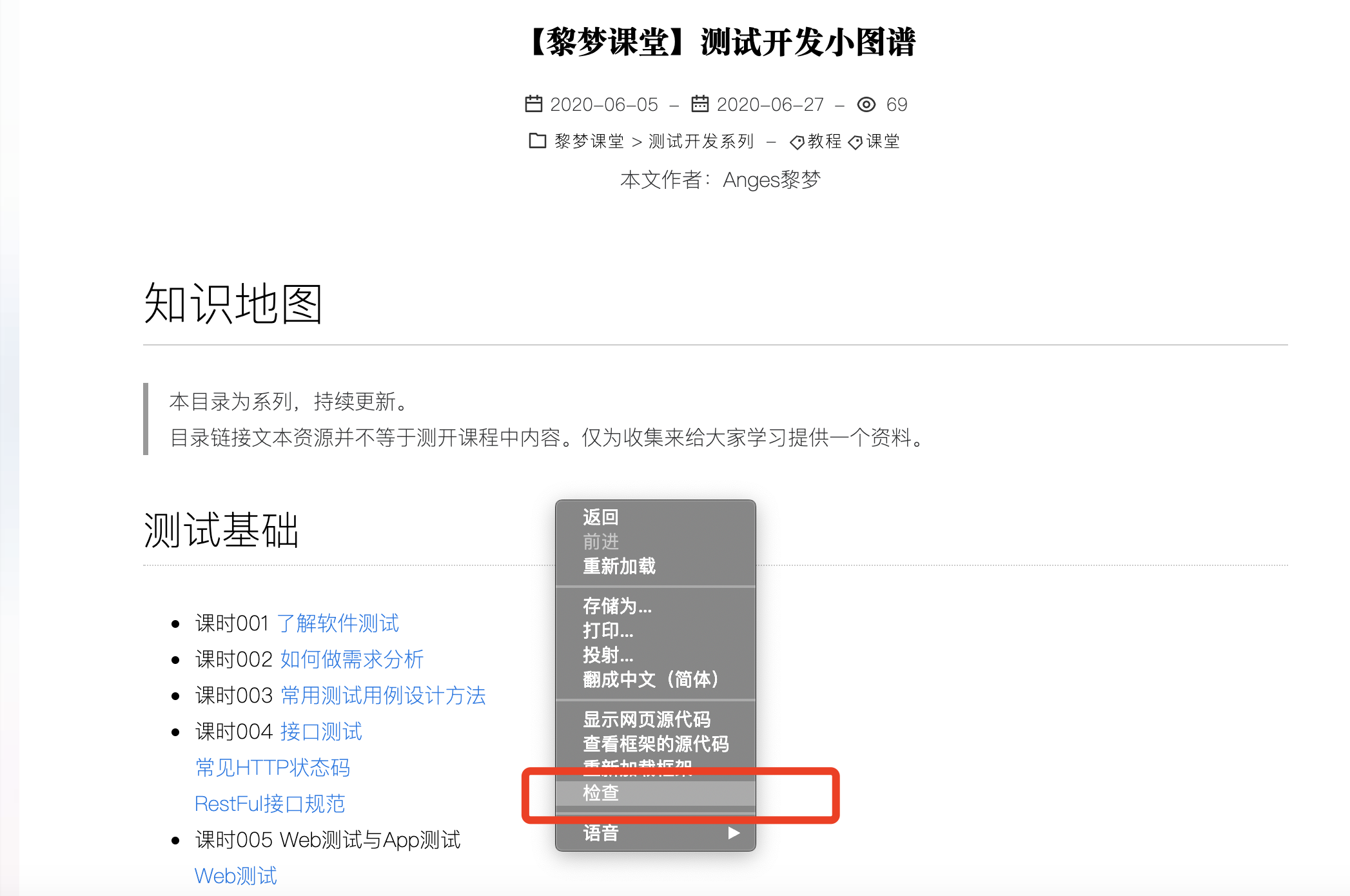Choose 显示网页源代码 menu item
1350x896 pixels.
[647, 719]
